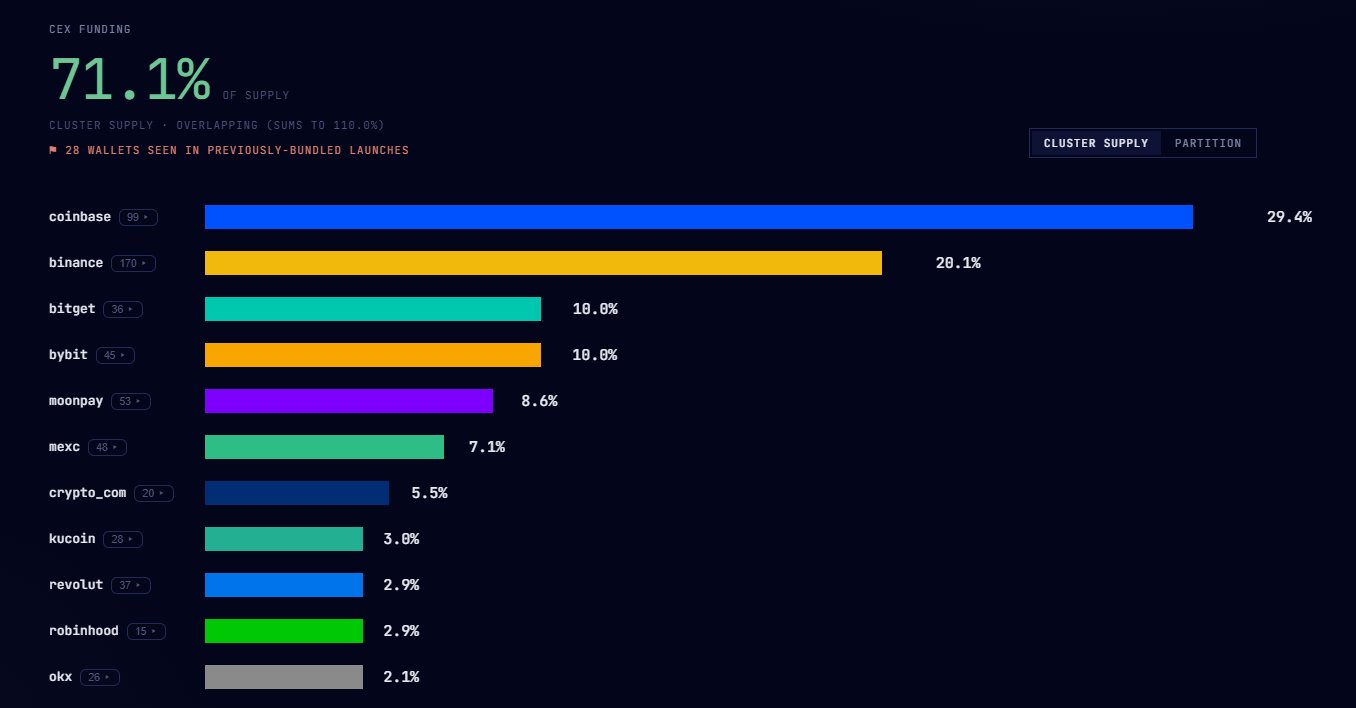This screenshot has height=708, width=1356.
Task: Click the 8.6% value
Action: click(539, 401)
